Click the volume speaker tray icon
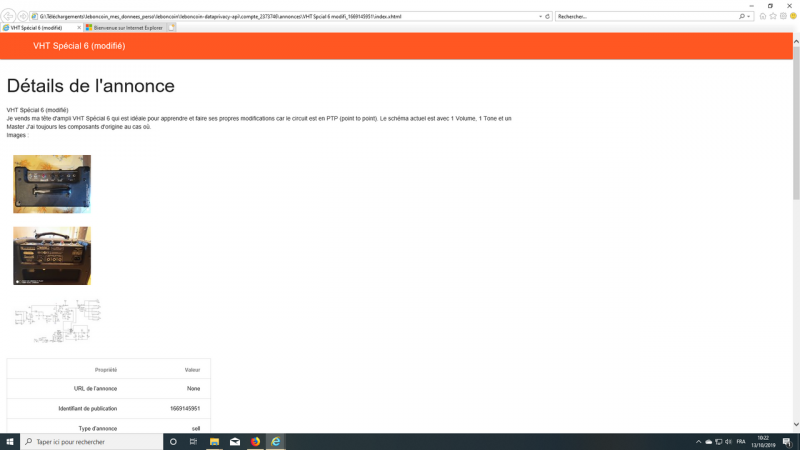Screen dimensions: 800x450 tap(729, 441)
